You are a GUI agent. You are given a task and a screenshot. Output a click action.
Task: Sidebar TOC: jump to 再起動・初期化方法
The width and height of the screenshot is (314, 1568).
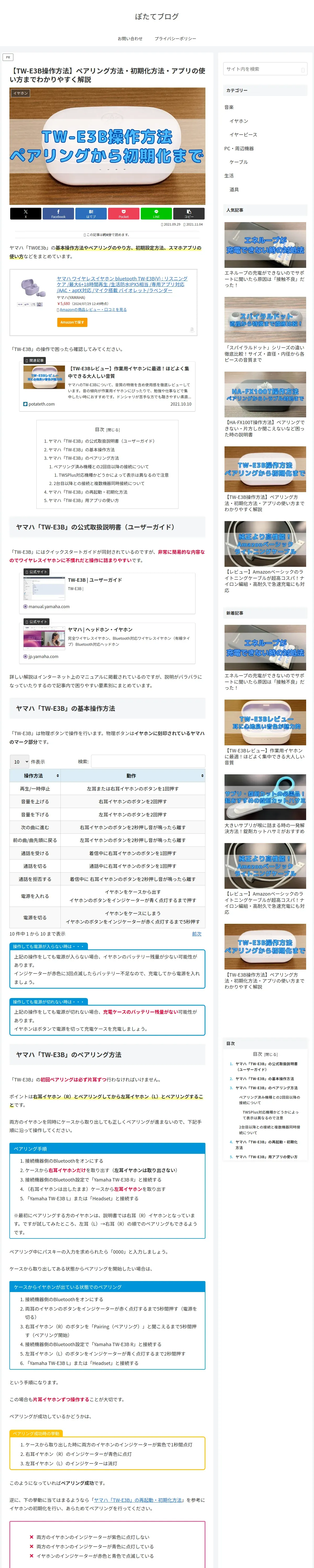click(266, 1144)
